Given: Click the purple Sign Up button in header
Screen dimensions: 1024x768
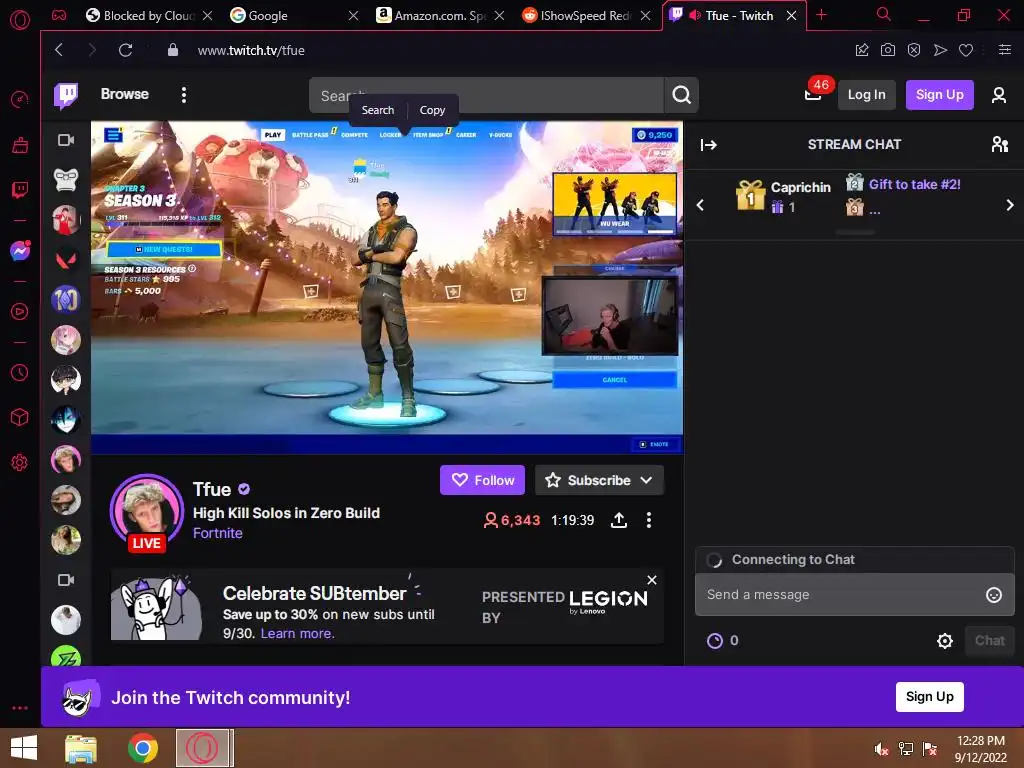Looking at the screenshot, I should click(939, 95).
